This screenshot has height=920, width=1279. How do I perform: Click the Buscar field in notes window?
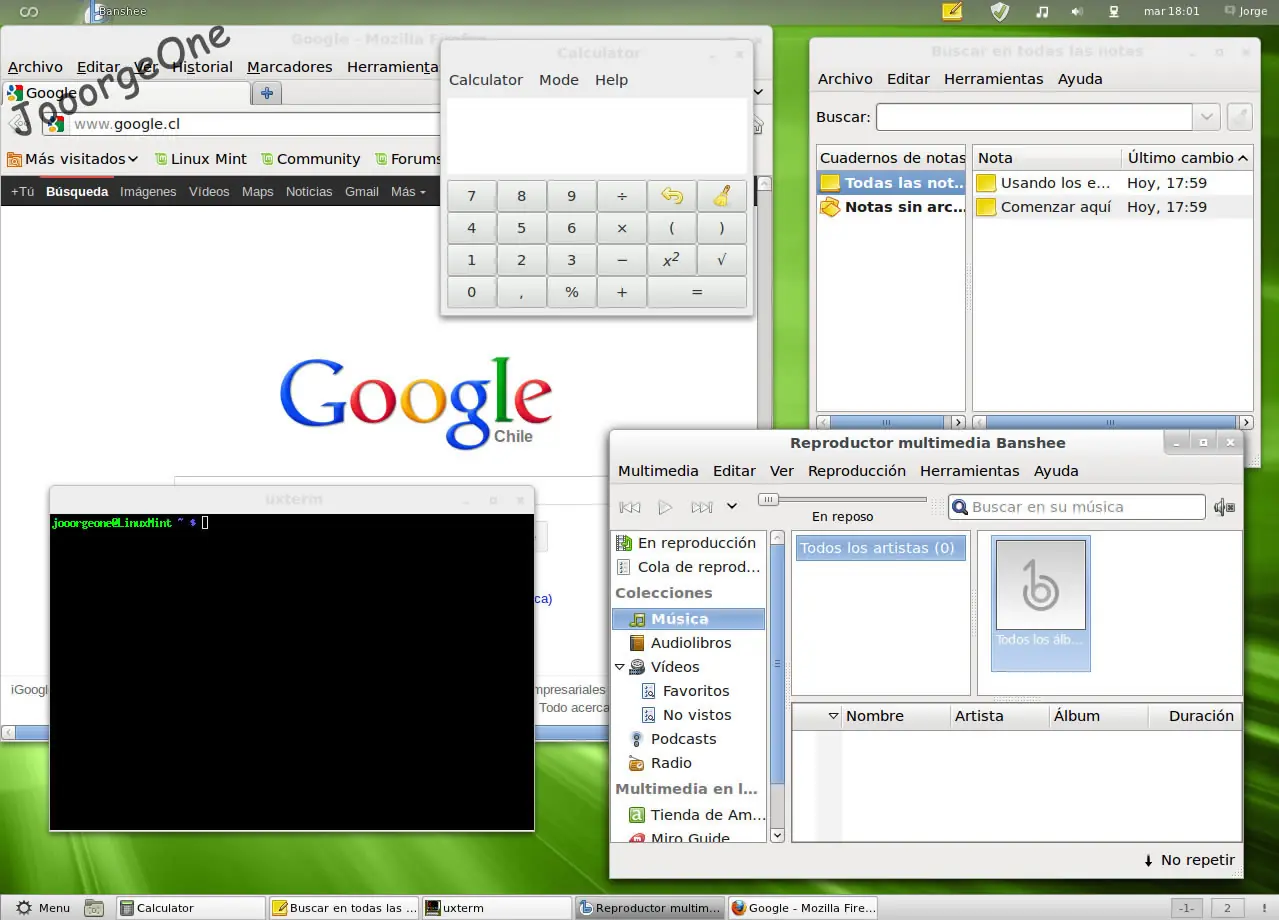1035,117
